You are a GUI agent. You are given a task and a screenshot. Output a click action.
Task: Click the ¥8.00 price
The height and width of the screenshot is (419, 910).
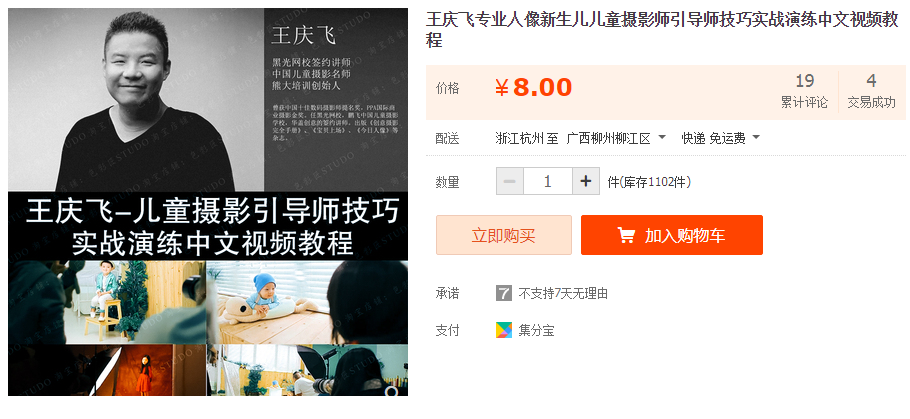click(533, 88)
